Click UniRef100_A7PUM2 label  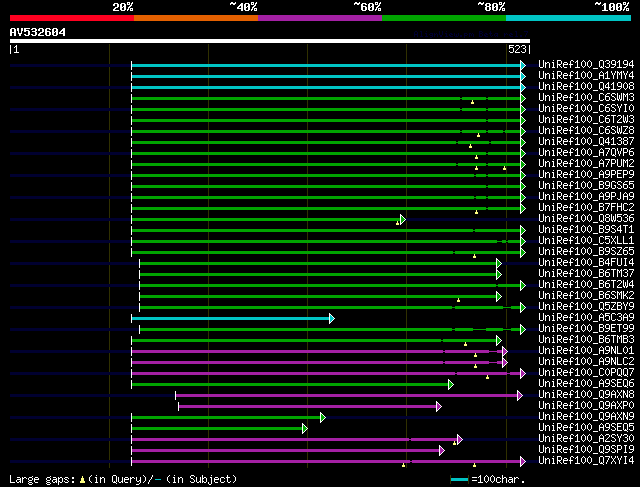[586, 164]
